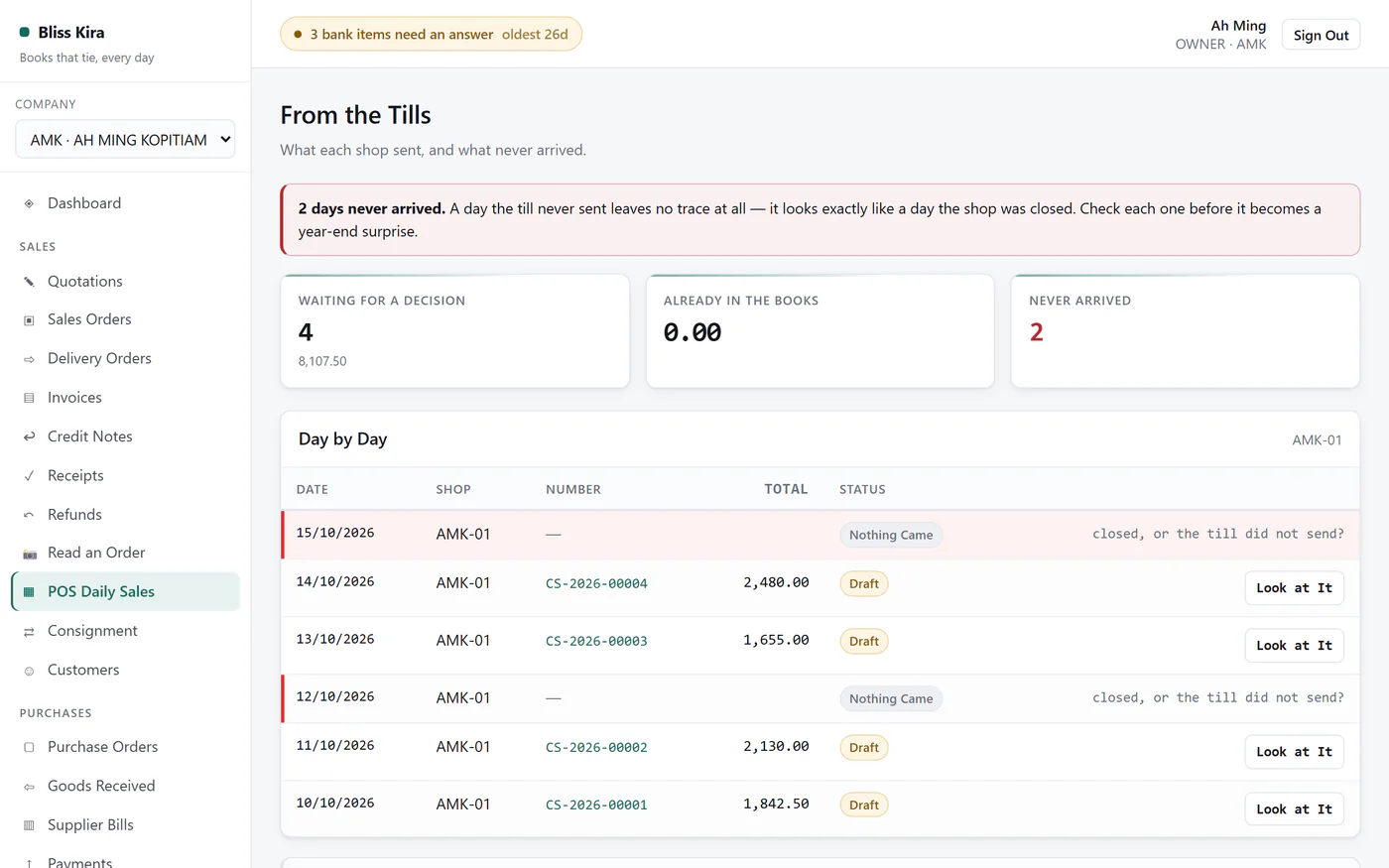The width and height of the screenshot is (1389, 868).
Task: Click the Nothing Came badge for 12/10/2026
Action: coord(891,698)
